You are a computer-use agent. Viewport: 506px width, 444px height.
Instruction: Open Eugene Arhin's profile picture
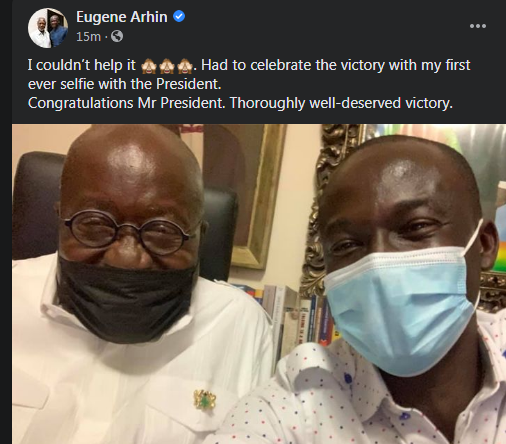pos(48,28)
